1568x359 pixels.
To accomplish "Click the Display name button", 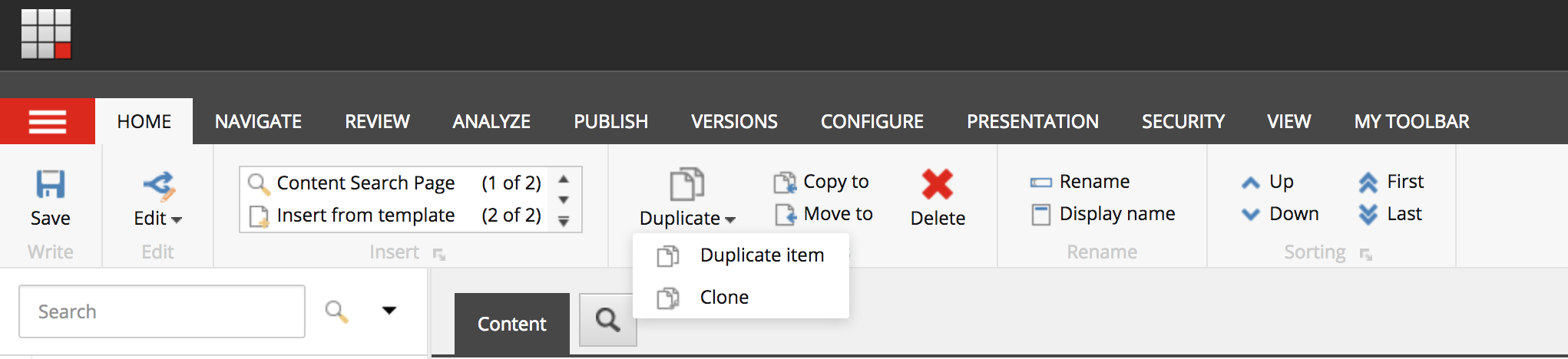I will pos(1103,214).
